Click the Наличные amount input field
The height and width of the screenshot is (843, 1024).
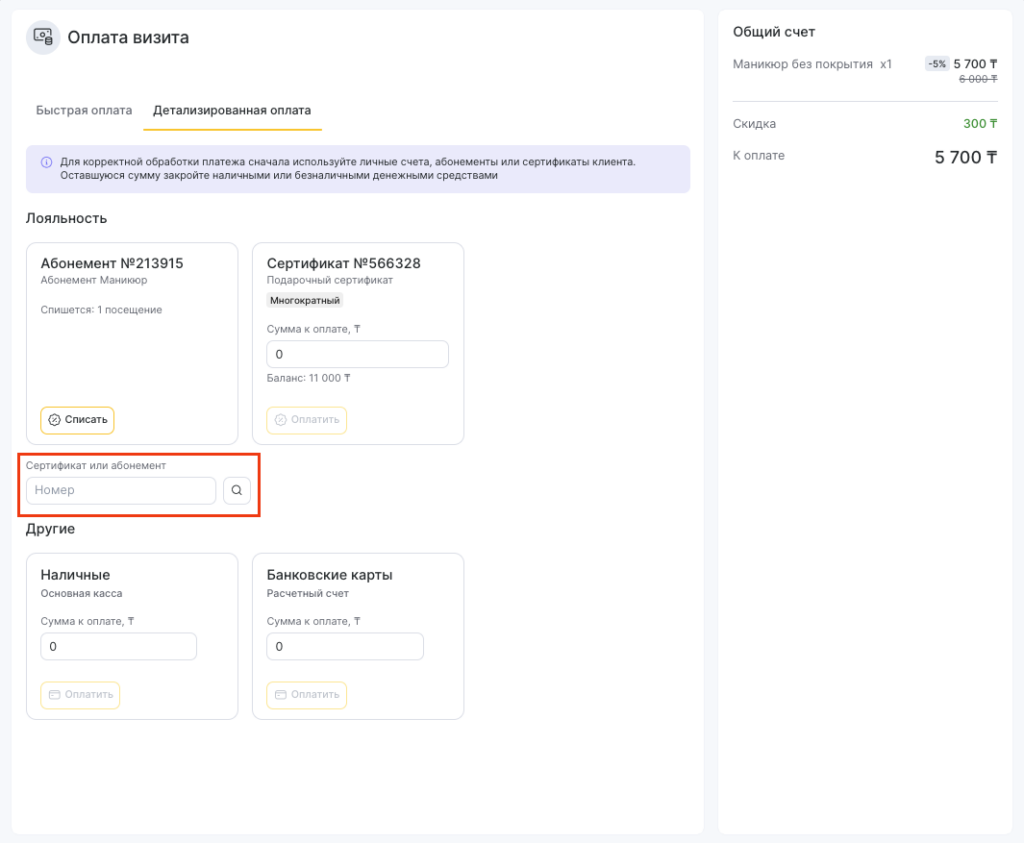pos(118,647)
